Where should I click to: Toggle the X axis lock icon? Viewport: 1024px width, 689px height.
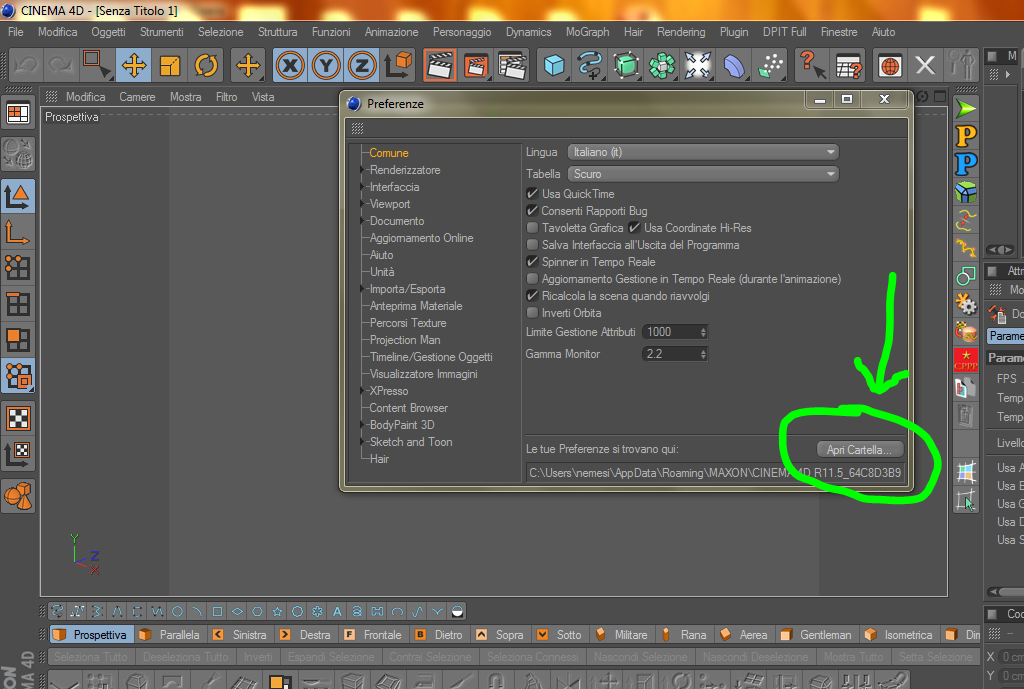pyautogui.click(x=290, y=65)
